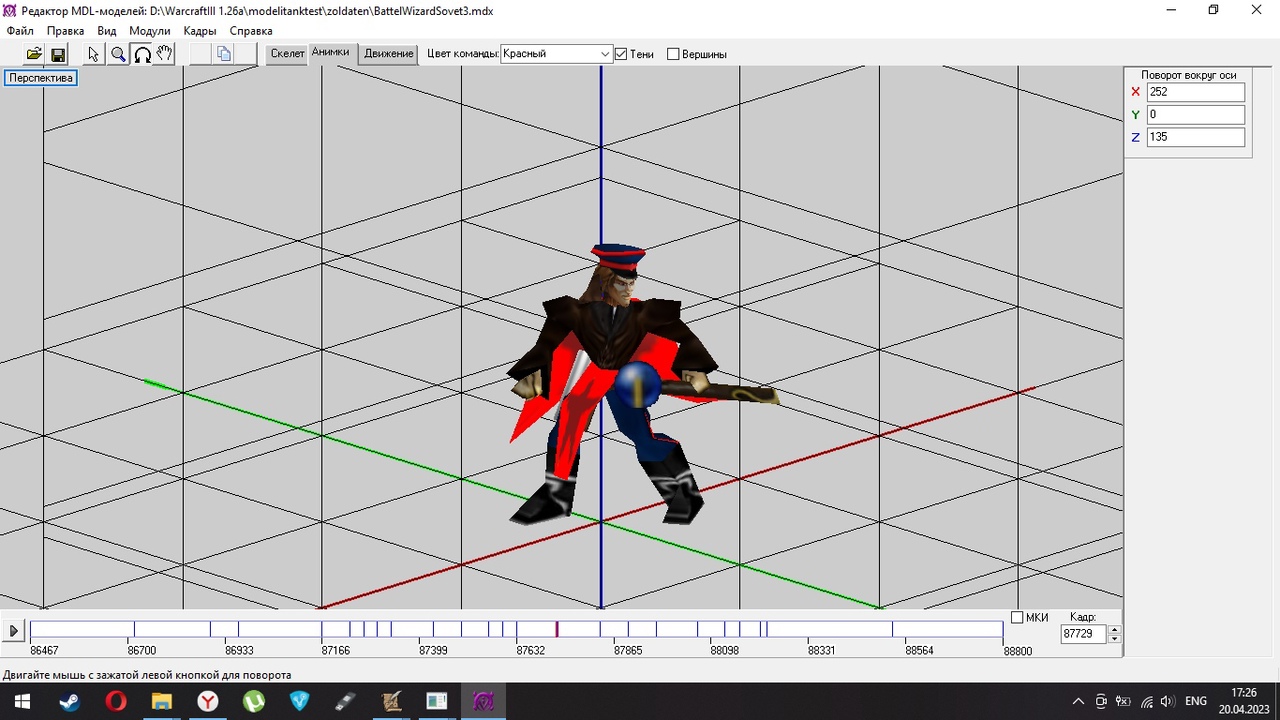Click the timeline label 88331
Image resolution: width=1280 pixels, height=720 pixels.
click(822, 651)
